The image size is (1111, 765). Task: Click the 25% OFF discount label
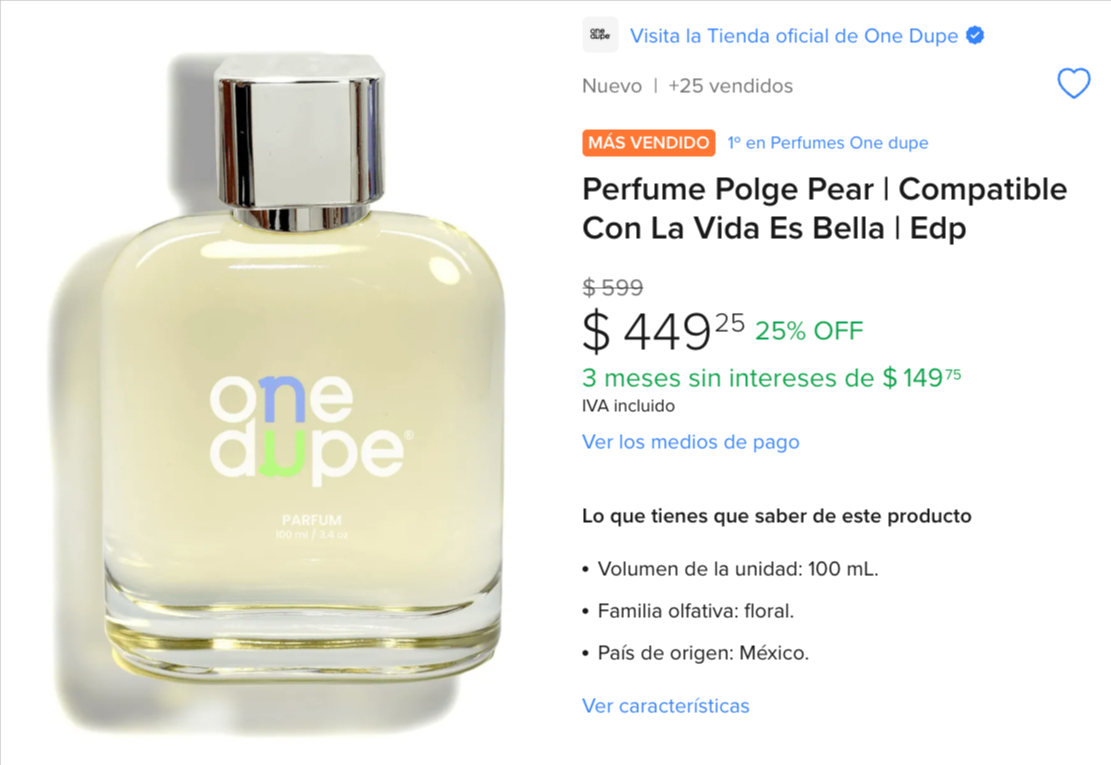(809, 331)
